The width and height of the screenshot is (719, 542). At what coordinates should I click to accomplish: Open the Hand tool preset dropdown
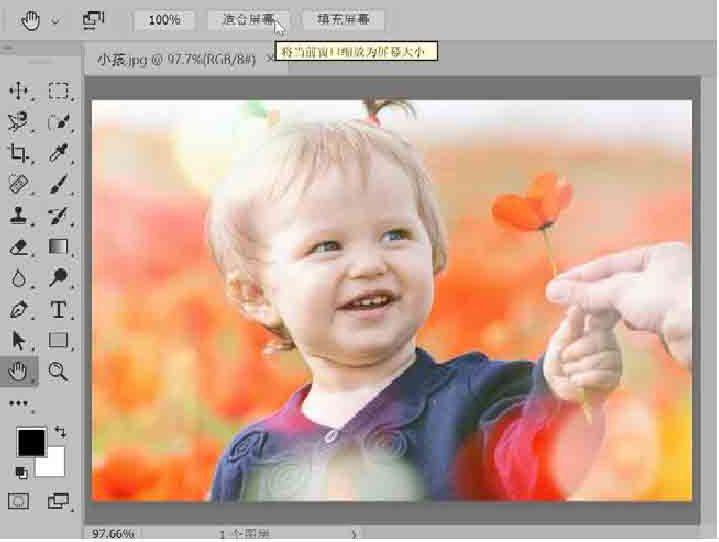(x=55, y=21)
